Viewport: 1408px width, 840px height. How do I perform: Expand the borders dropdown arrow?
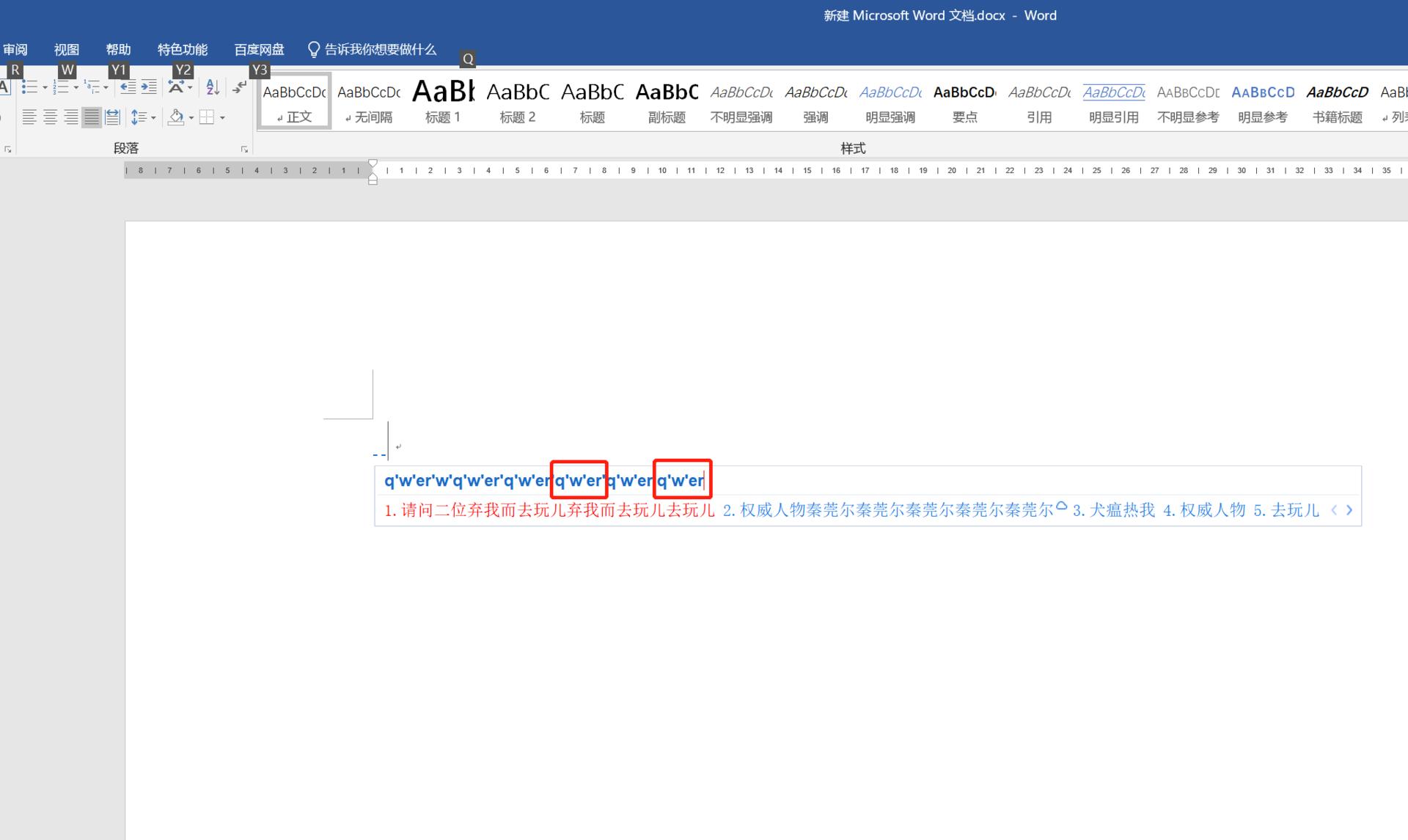[222, 118]
